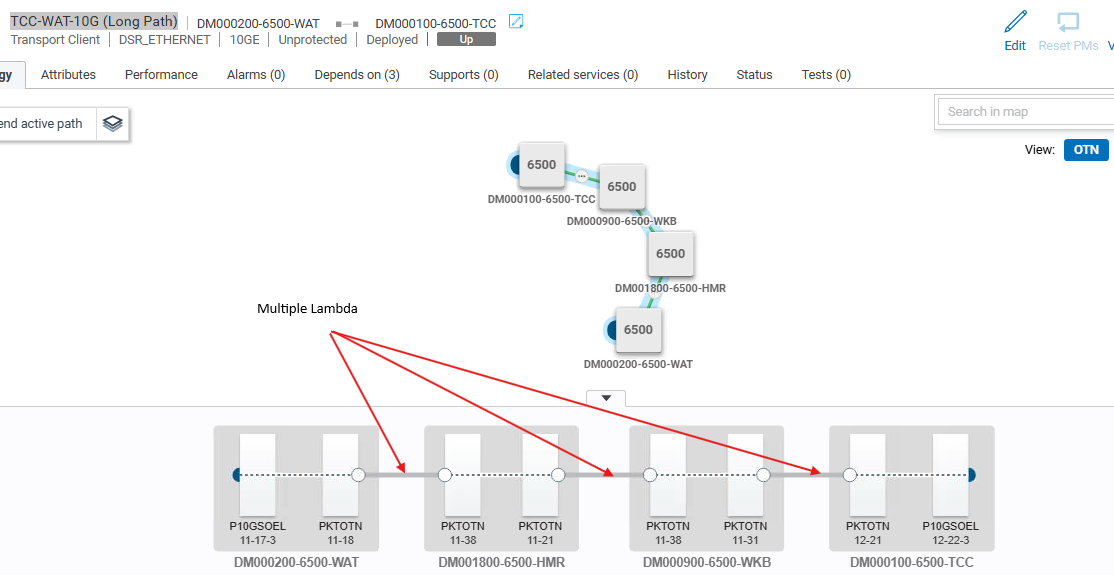1114x575 pixels.
Task: Click the Search in map field
Action: 1025,112
